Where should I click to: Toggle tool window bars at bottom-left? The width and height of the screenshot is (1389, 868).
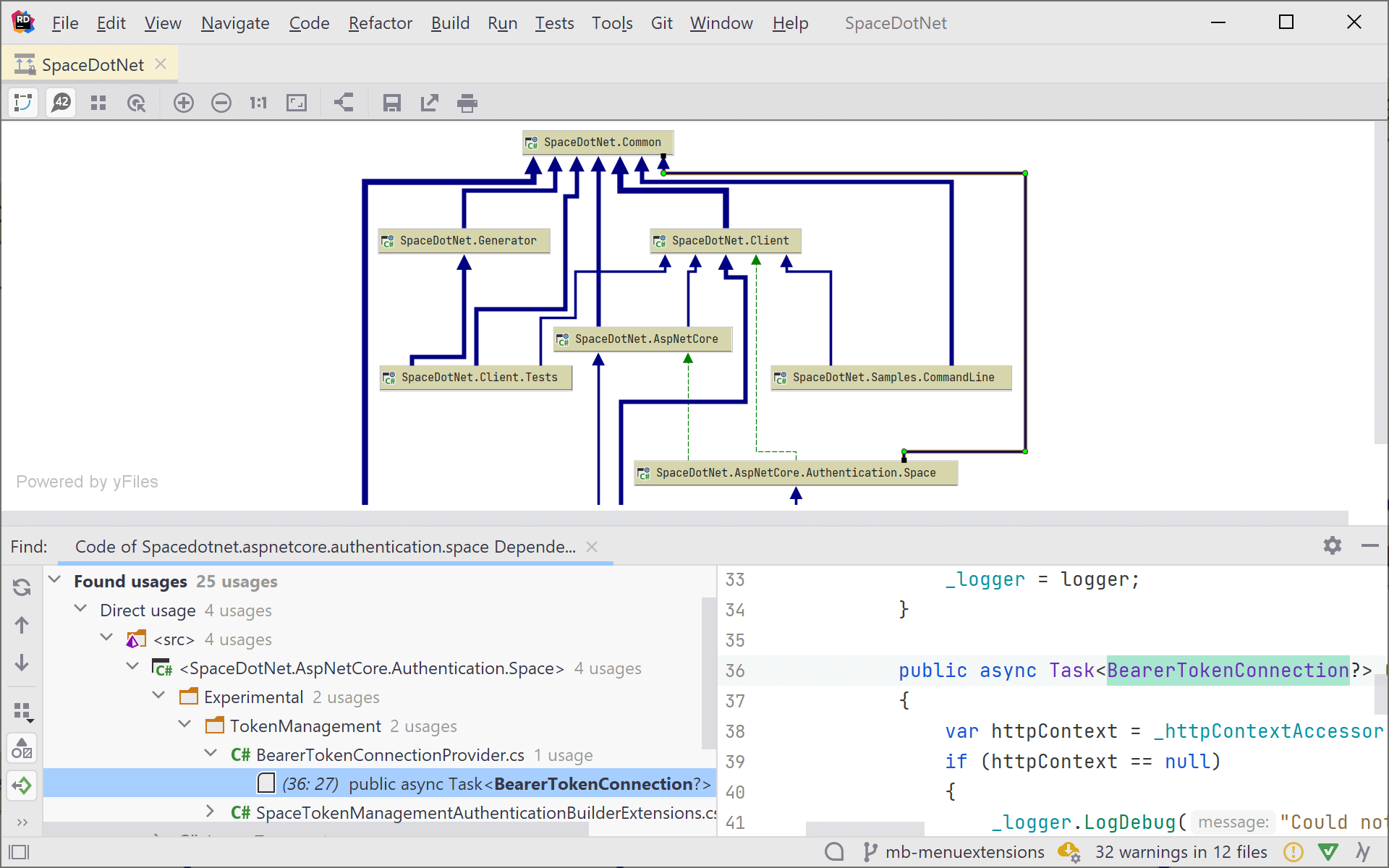tap(20, 852)
